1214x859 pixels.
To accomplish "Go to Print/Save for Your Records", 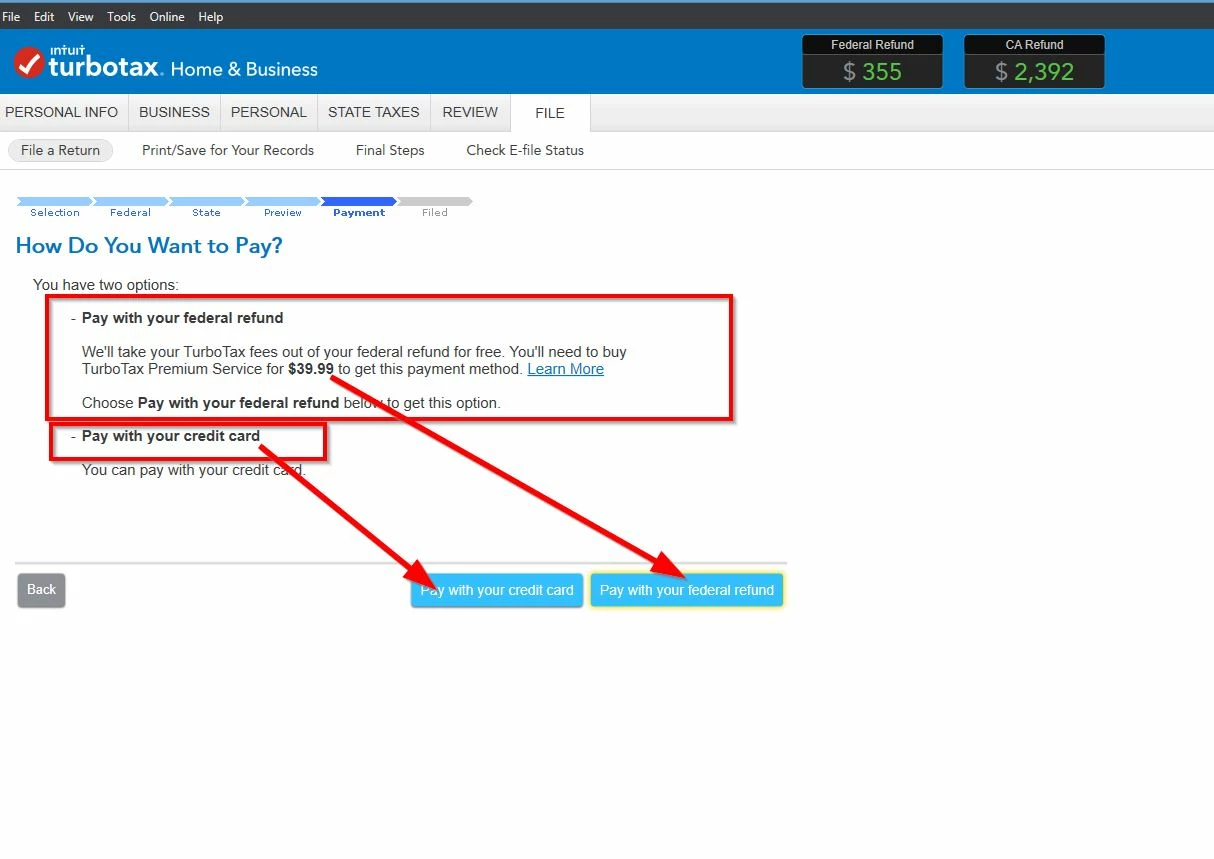I will click(x=228, y=150).
